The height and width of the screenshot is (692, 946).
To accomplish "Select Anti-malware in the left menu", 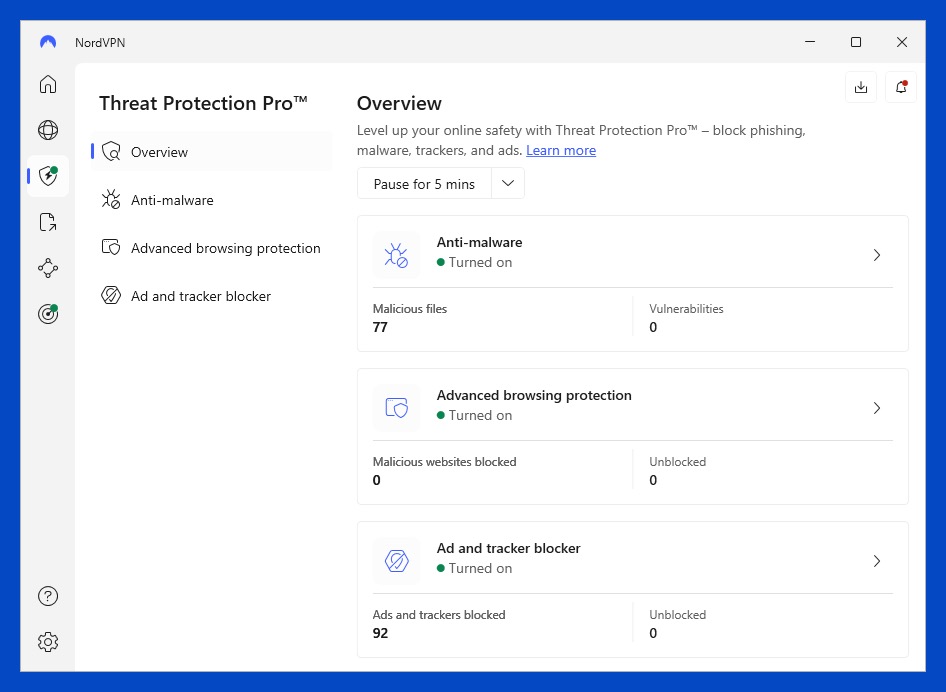I will point(211,200).
